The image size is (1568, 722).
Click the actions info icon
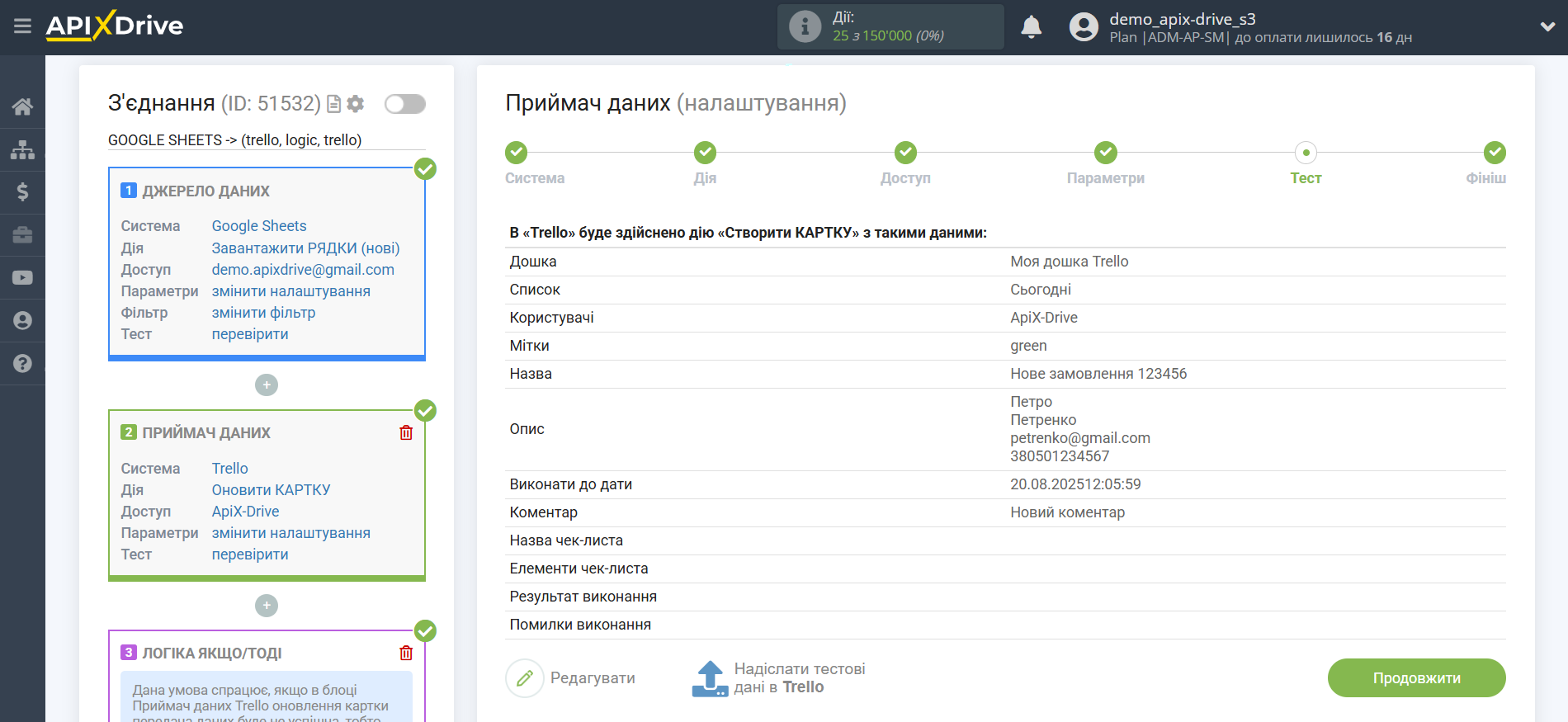805,26
